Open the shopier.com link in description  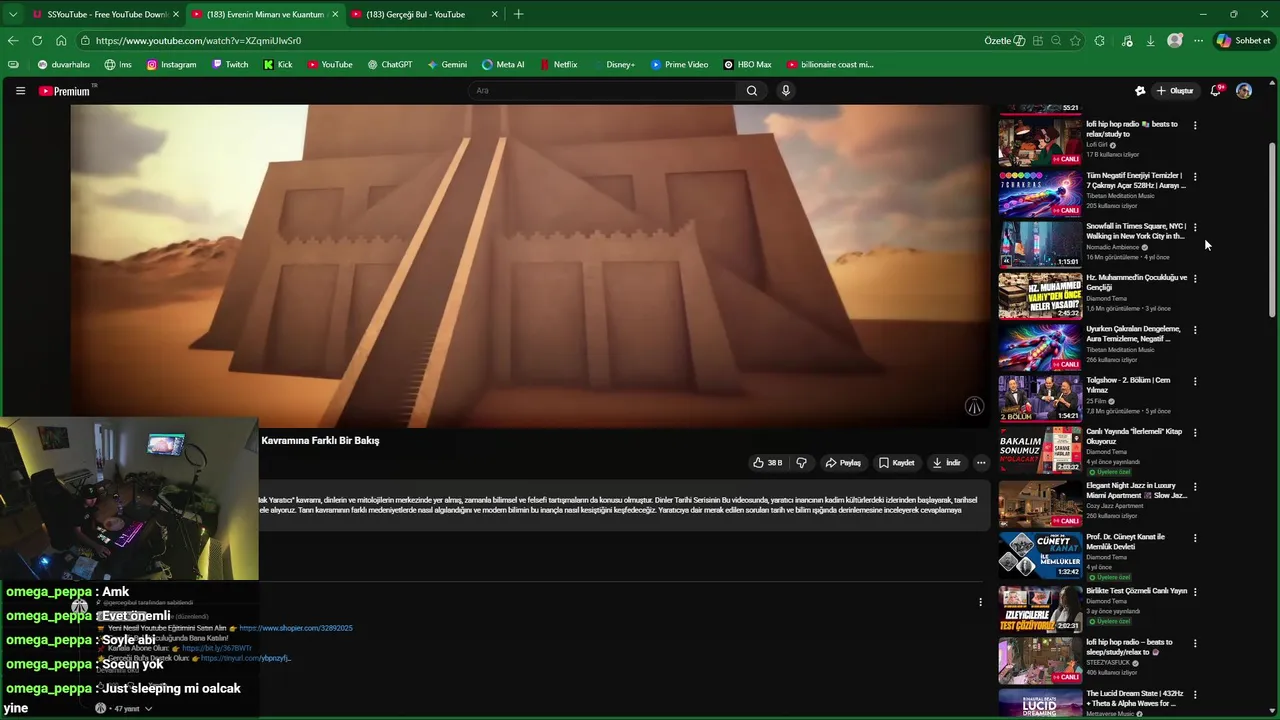pyautogui.click(x=296, y=628)
